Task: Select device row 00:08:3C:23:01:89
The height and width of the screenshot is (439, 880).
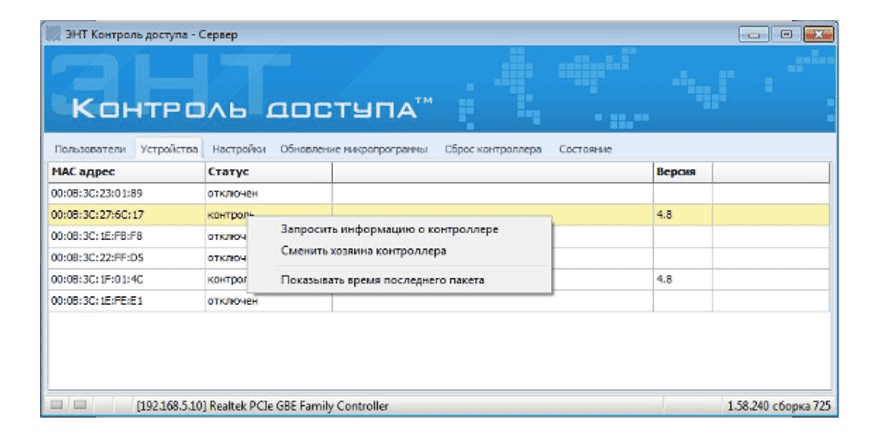Action: tap(97, 193)
